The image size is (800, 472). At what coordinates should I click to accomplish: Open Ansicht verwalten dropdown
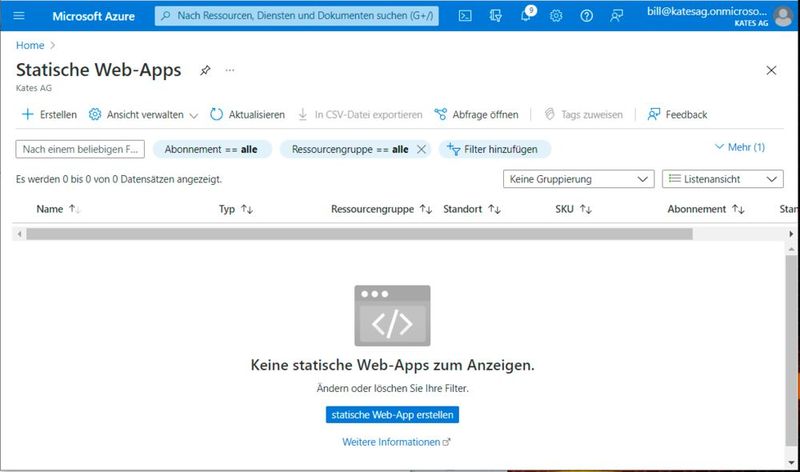coord(143,115)
